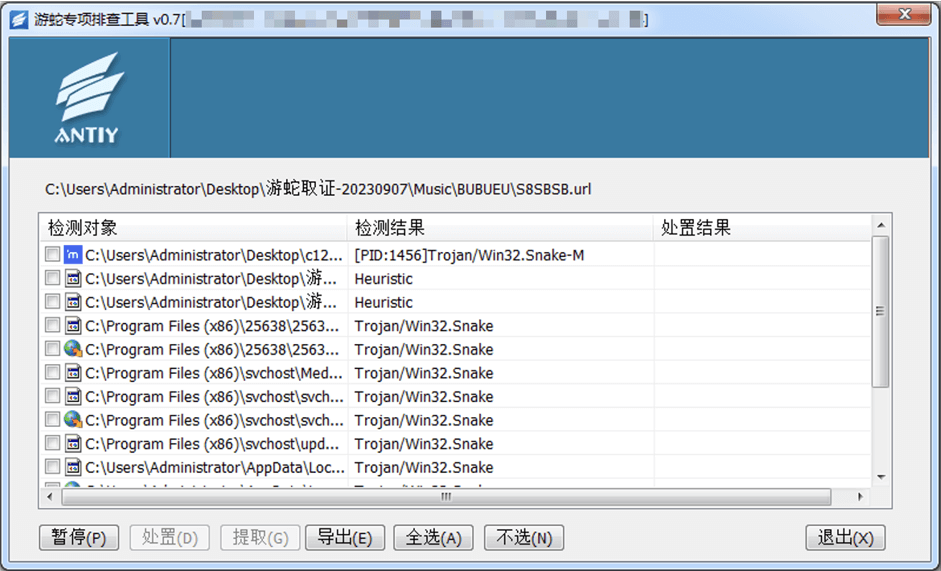Tick the checkbox for the svchost\Med... entry
This screenshot has width=941, height=571.
[x=52, y=372]
